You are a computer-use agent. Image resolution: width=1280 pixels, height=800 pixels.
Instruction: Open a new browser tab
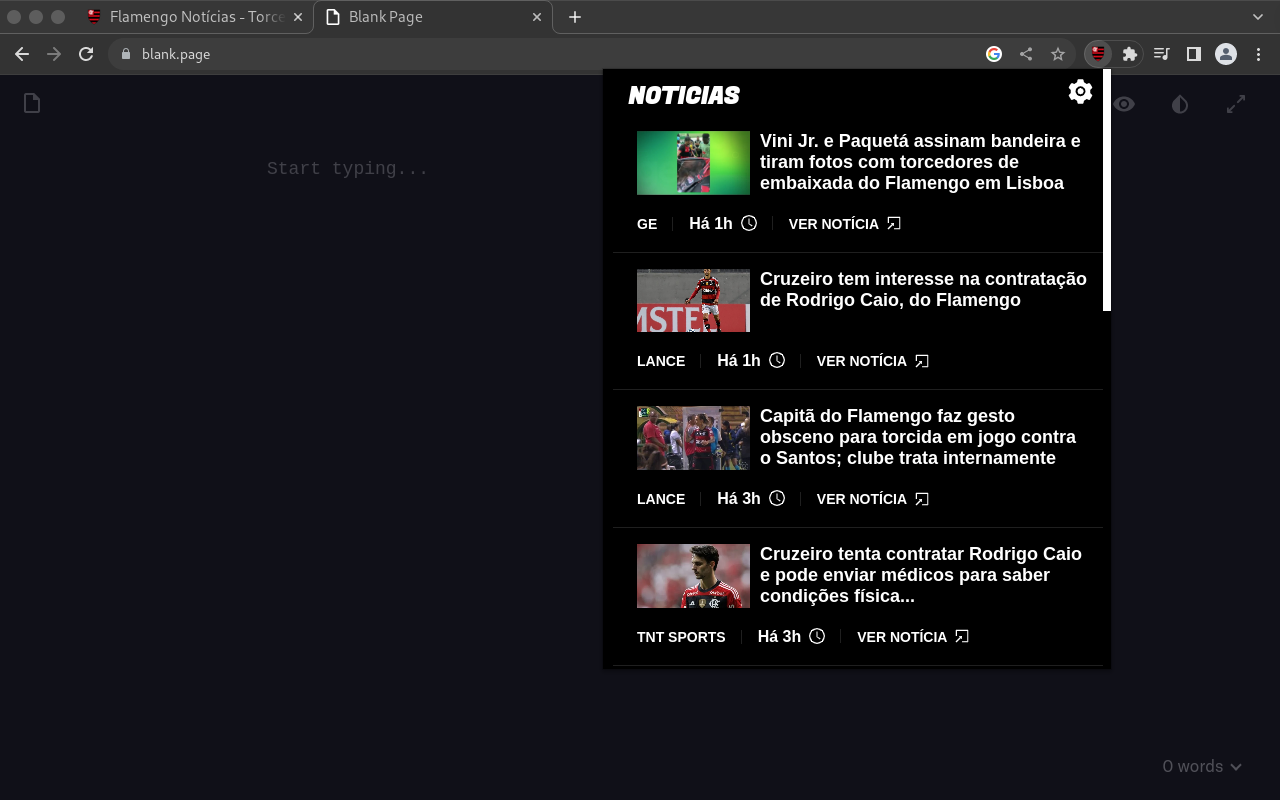pos(575,17)
